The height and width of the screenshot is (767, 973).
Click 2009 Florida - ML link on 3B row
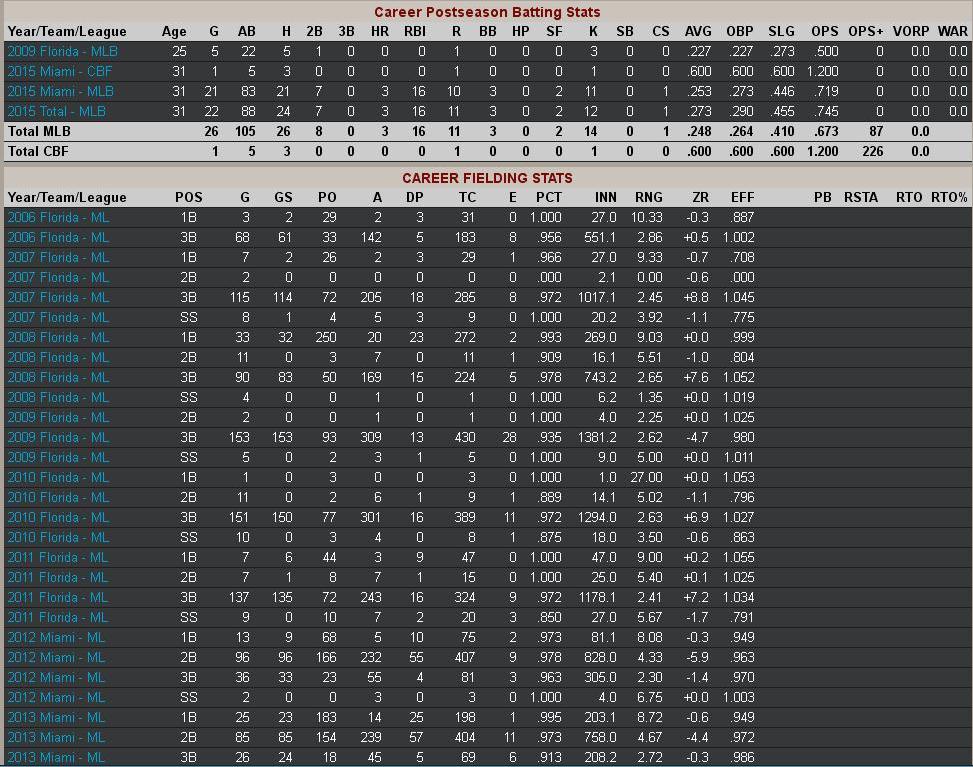[x=58, y=437]
